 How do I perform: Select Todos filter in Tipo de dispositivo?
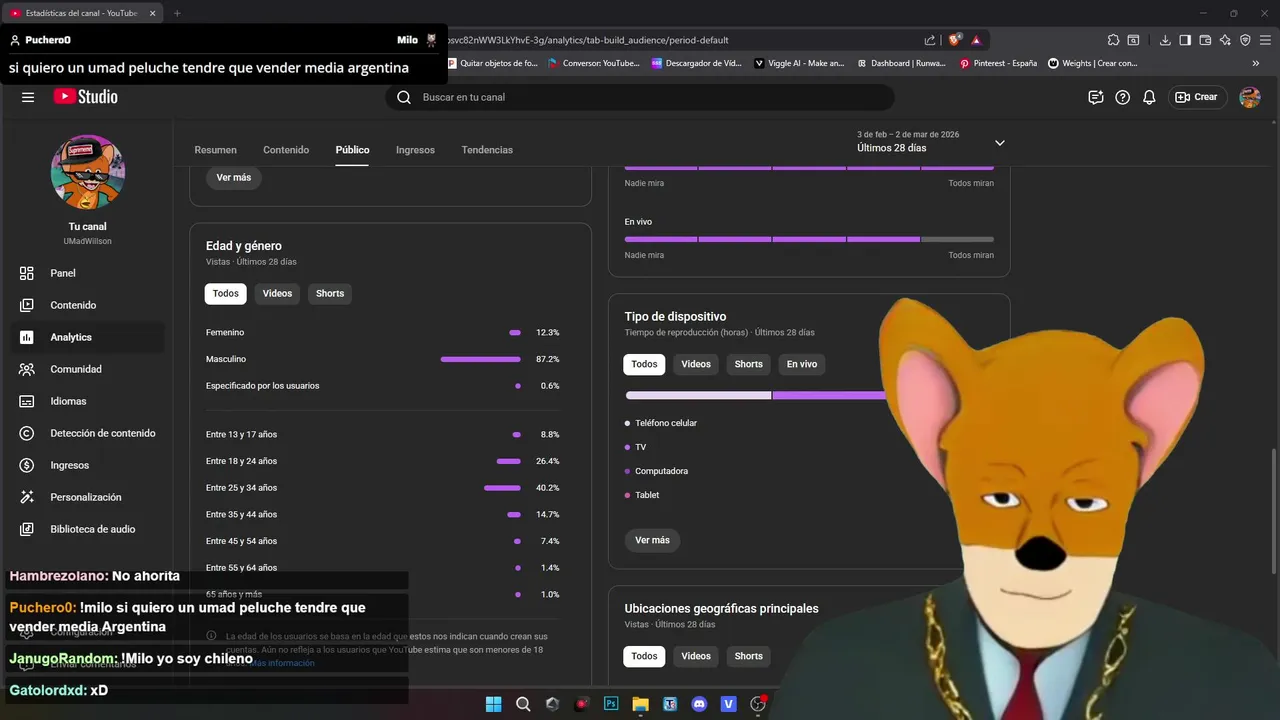pyautogui.click(x=645, y=364)
